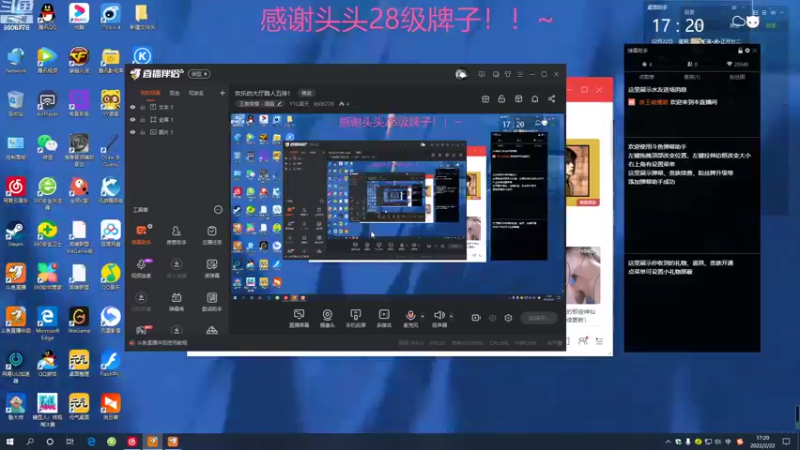Viewport: 800px width, 450px height.
Task: Switch to the 可改名 scene tab
Action: (196, 93)
